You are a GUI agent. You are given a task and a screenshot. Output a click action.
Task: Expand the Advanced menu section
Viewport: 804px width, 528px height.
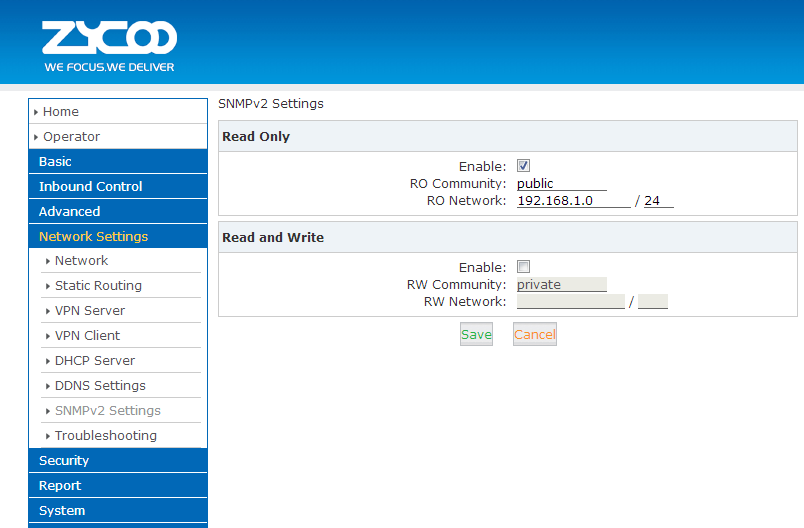[69, 212]
